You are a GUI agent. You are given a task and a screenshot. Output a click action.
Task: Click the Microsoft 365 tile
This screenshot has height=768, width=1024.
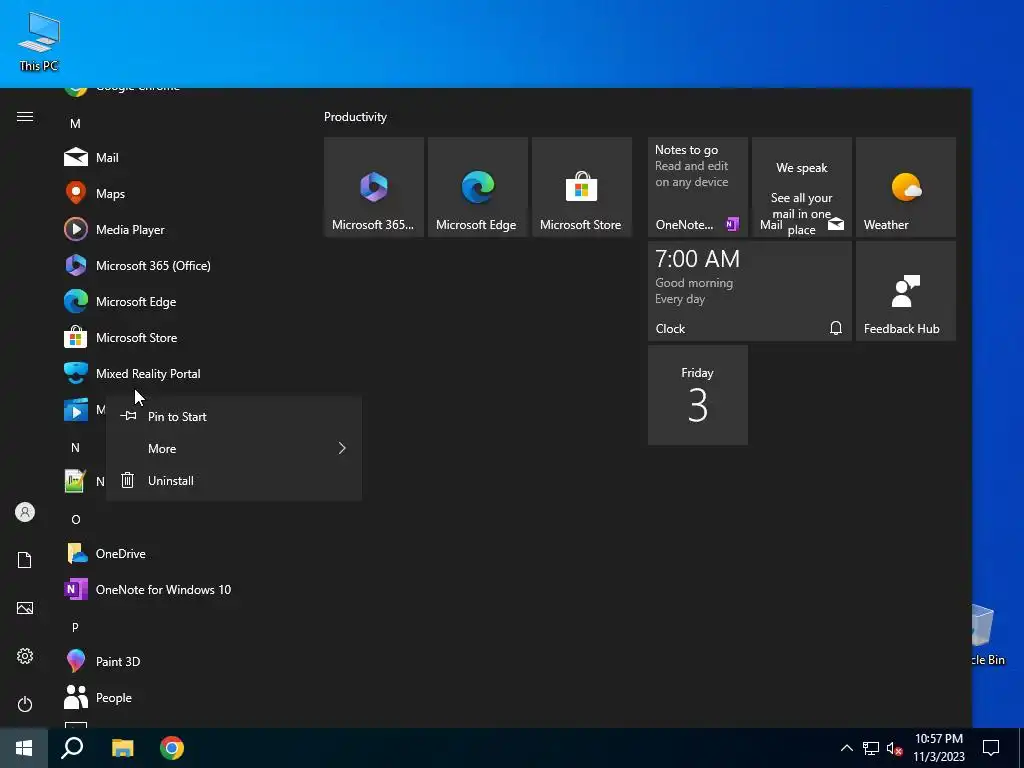pos(374,187)
